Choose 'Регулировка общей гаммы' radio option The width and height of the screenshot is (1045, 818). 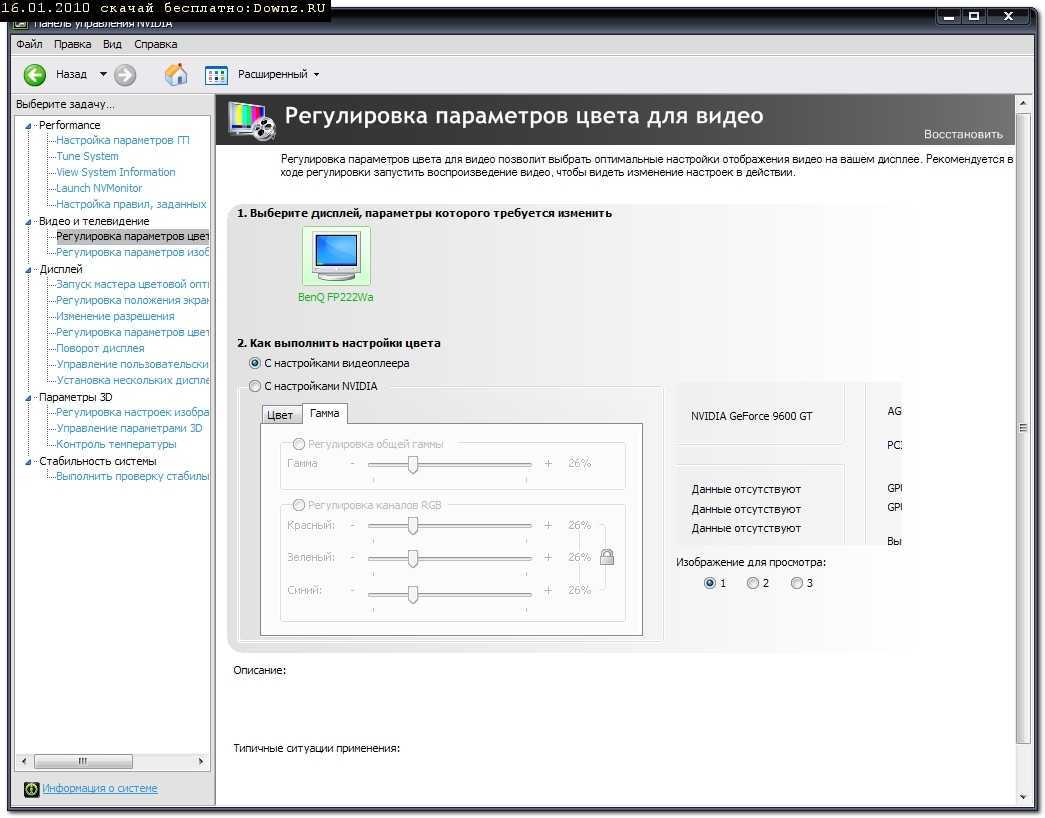[x=299, y=444]
